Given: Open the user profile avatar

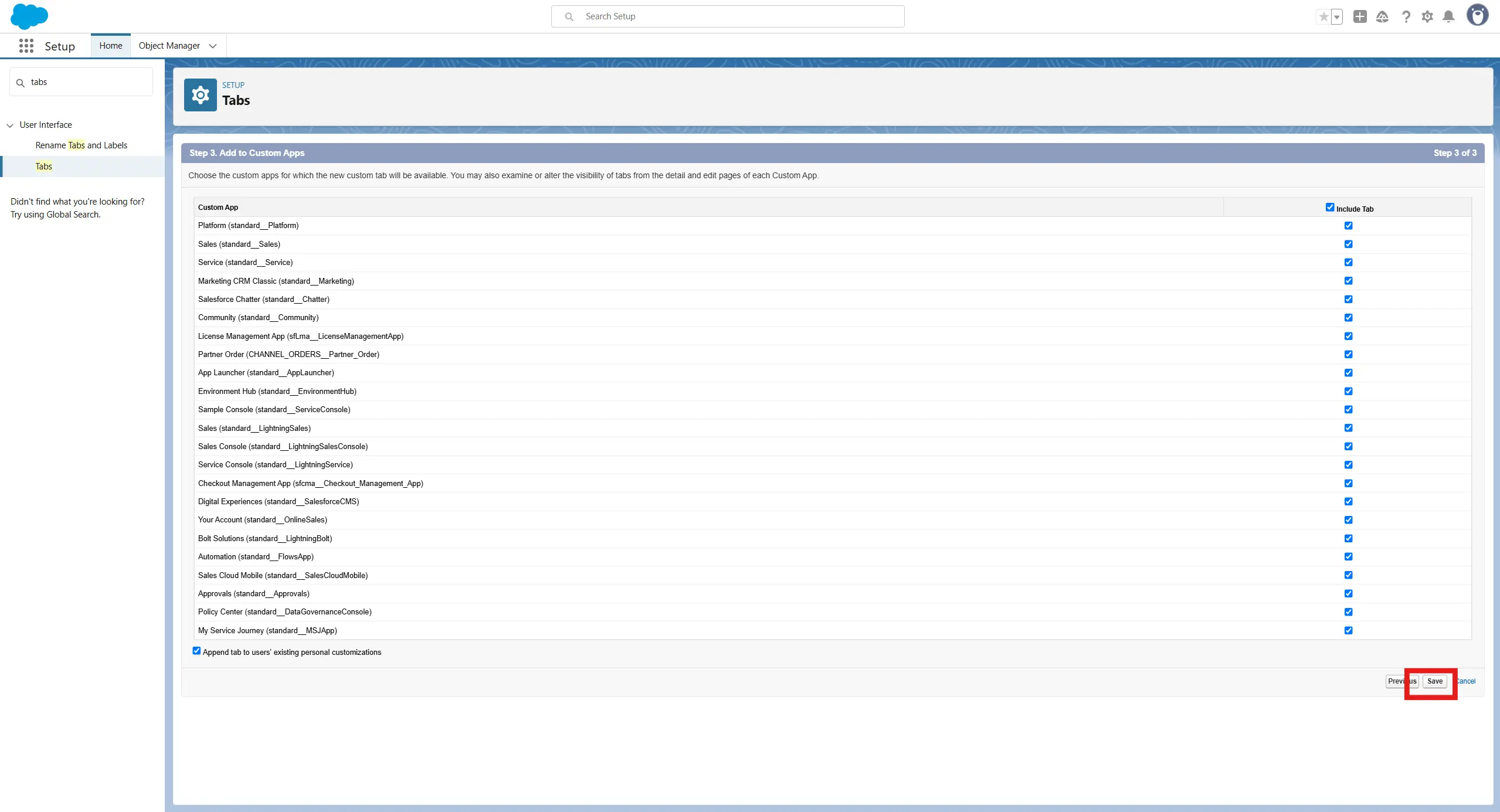Looking at the screenshot, I should click(1477, 16).
